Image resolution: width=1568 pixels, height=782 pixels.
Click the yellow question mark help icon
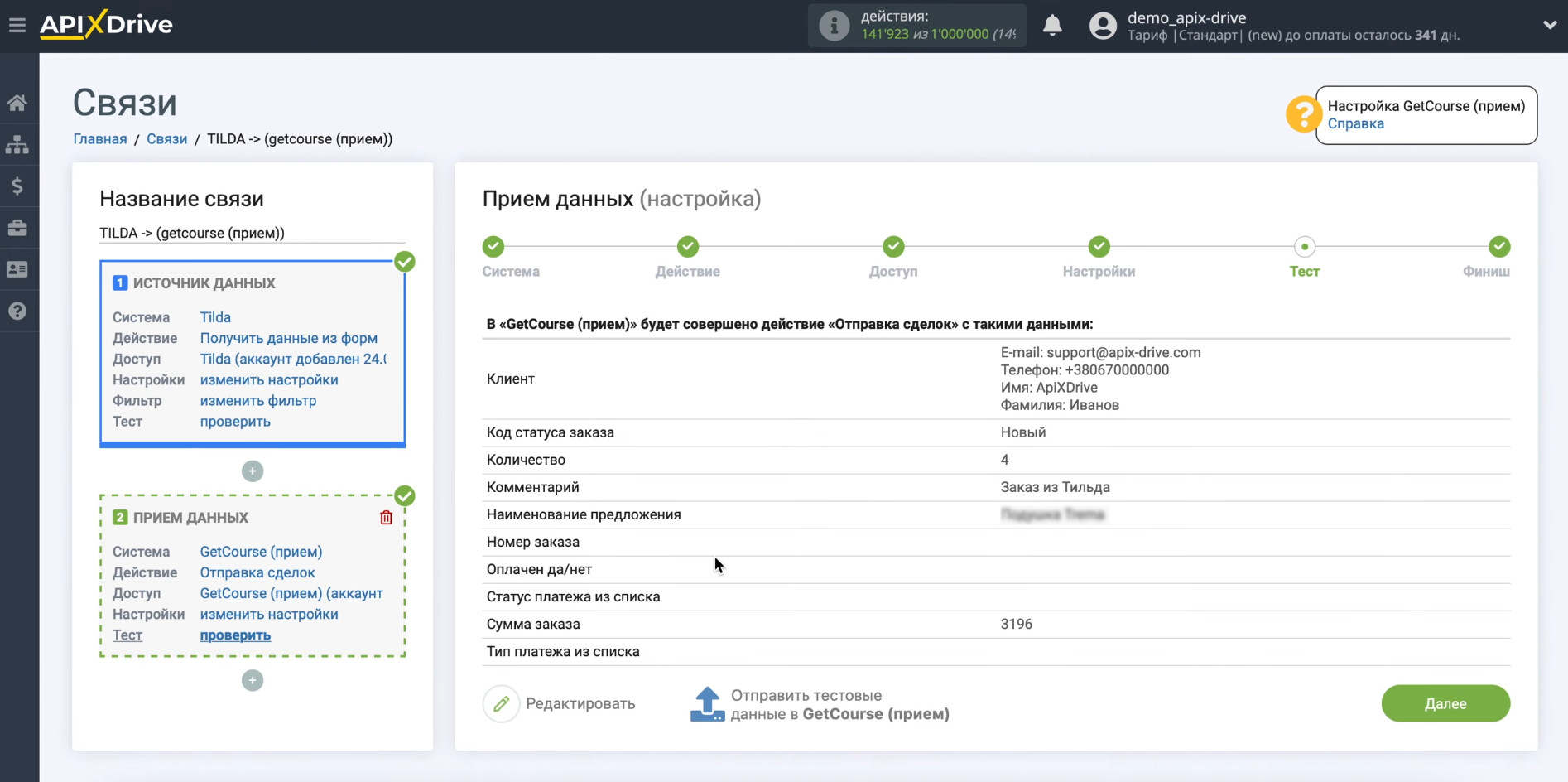coord(1303,114)
